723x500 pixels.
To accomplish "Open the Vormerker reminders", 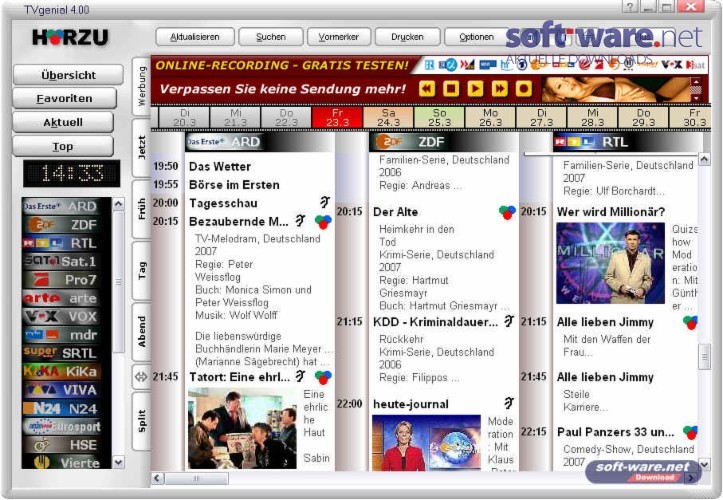I will click(339, 37).
